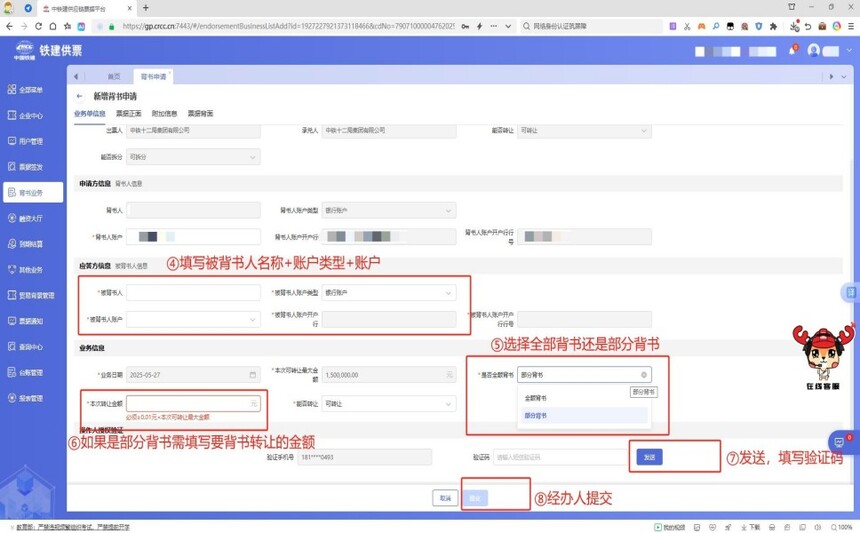Screen dimensions: 860x533
Task: Click 发送 to send verification code
Action: click(649, 457)
